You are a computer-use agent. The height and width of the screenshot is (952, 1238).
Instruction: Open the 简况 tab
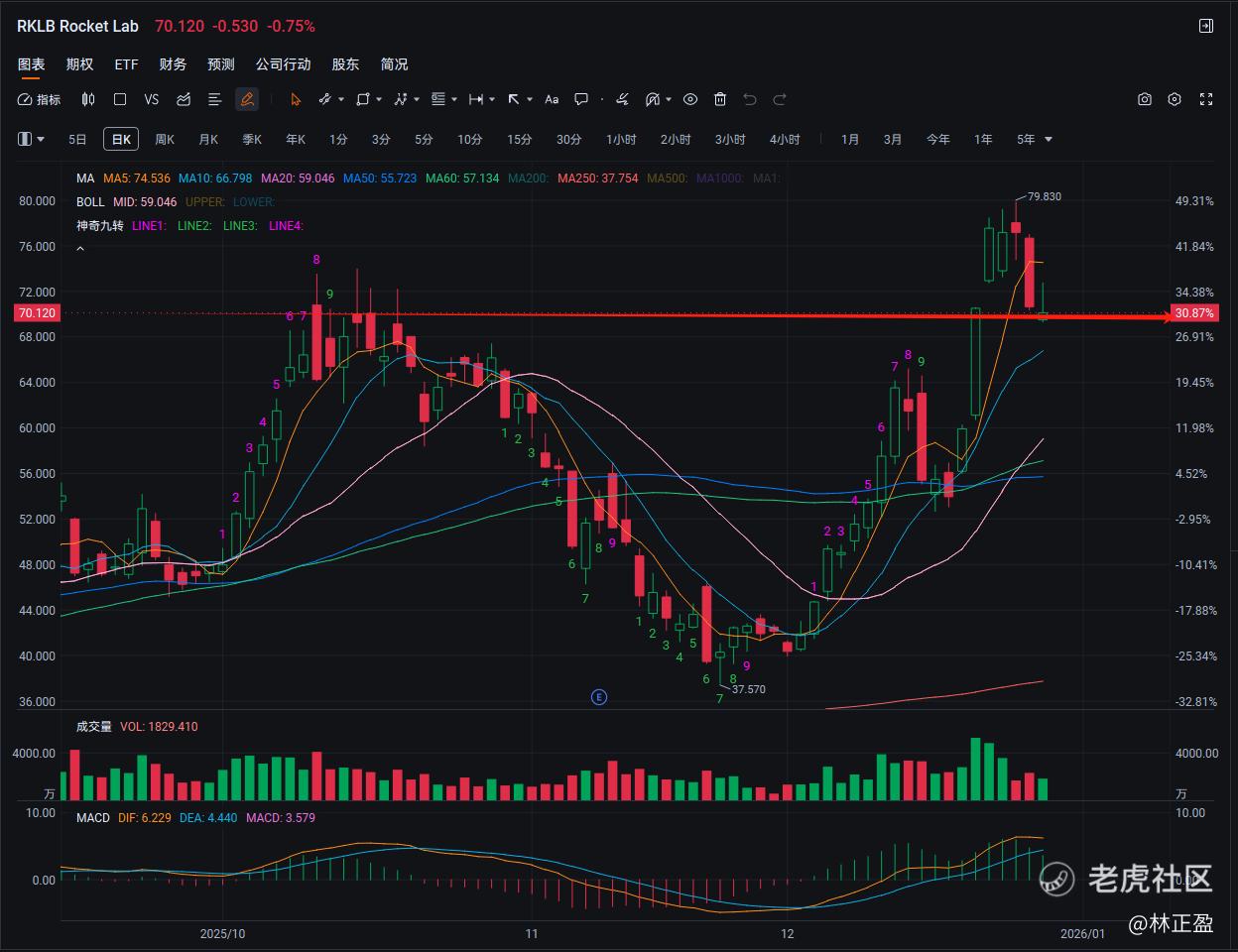click(x=394, y=64)
